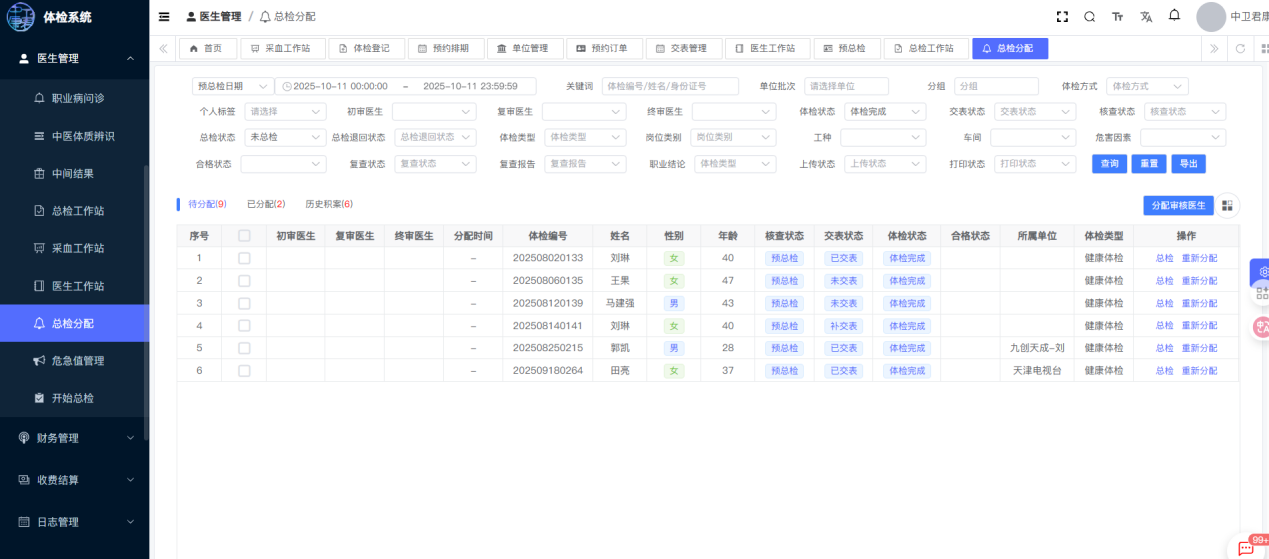Open the search magnifier icon
This screenshot has height=559, width=1269.
[1090, 17]
